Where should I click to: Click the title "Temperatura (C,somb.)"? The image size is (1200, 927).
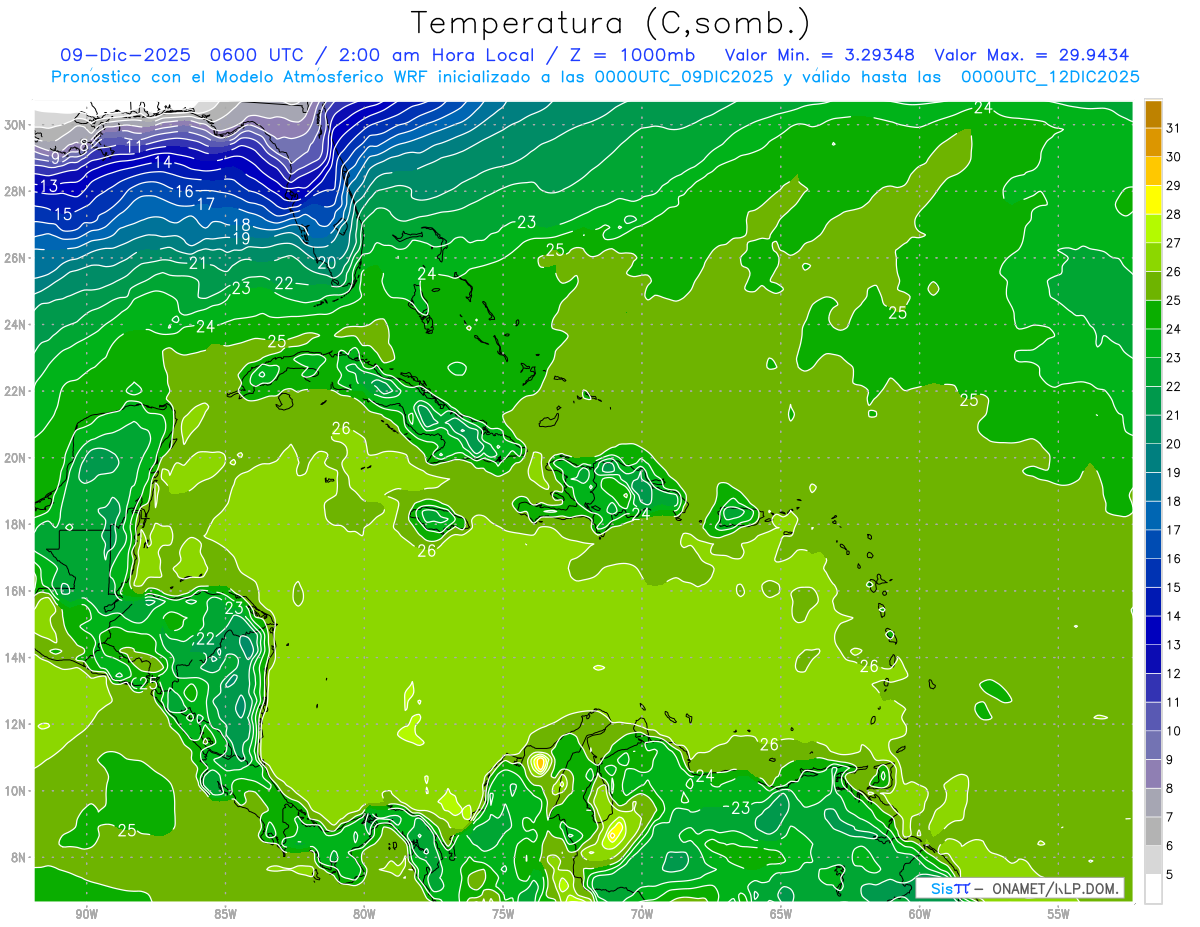[611, 23]
